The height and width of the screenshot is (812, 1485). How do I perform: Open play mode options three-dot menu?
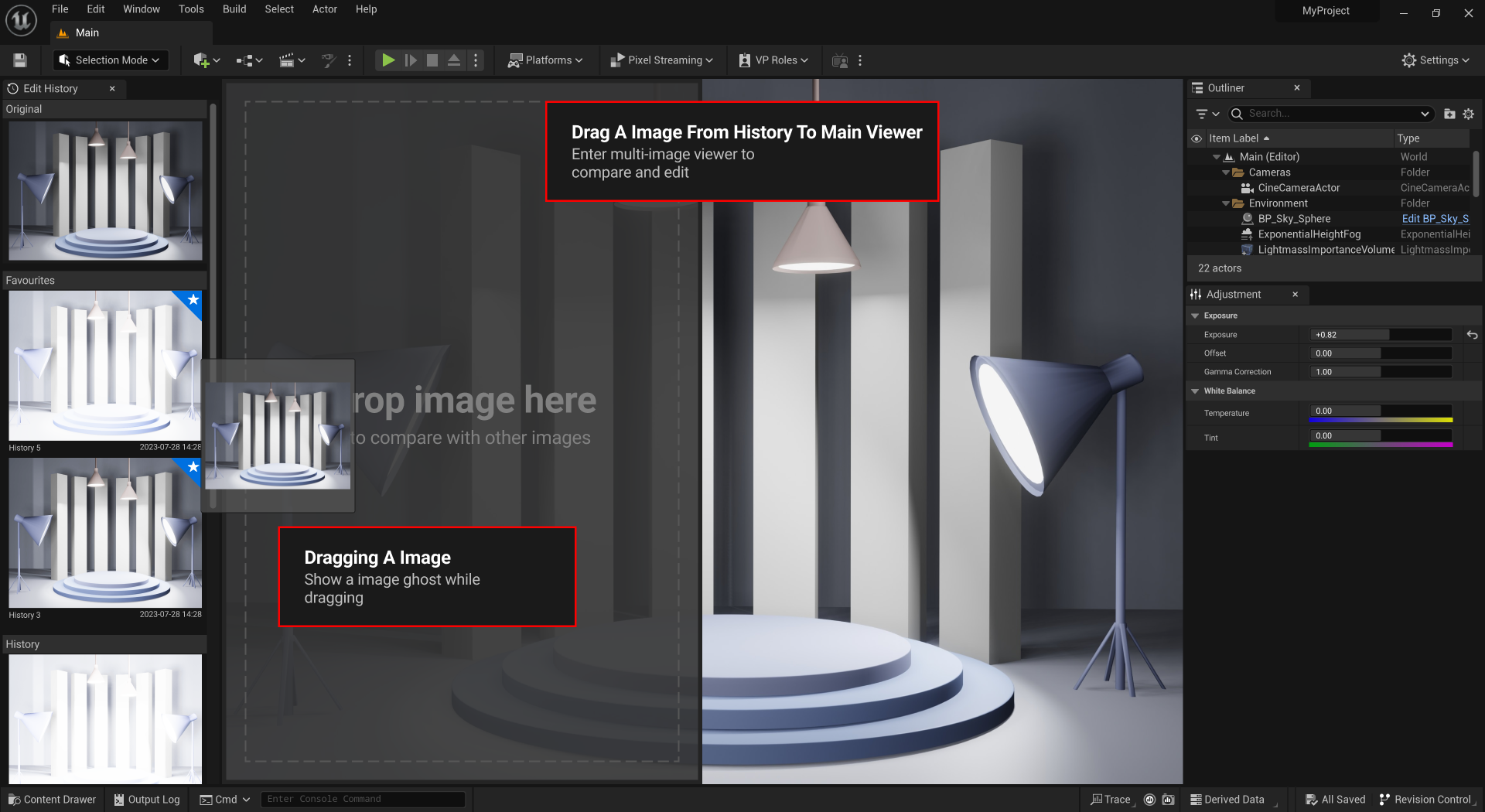click(476, 60)
